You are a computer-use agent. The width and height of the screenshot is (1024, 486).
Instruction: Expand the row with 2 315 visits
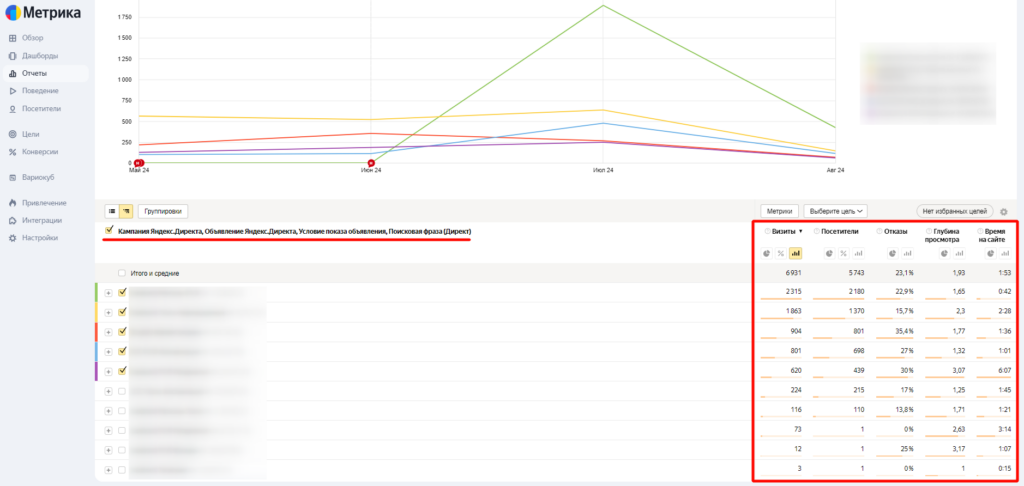[108, 293]
